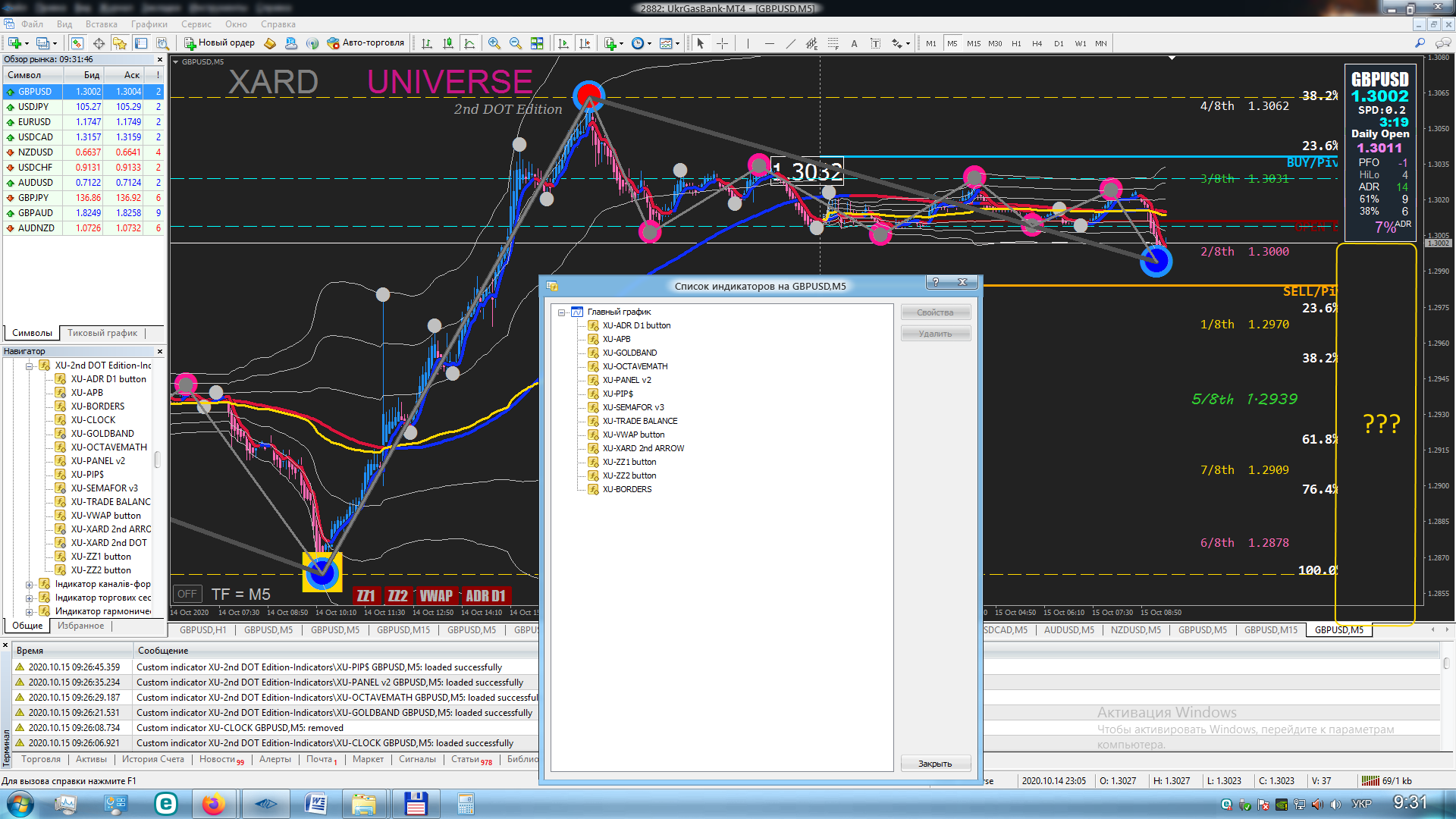Collapse the Главный график tree node
Viewport: 1456px width, 819px height.
(x=562, y=312)
